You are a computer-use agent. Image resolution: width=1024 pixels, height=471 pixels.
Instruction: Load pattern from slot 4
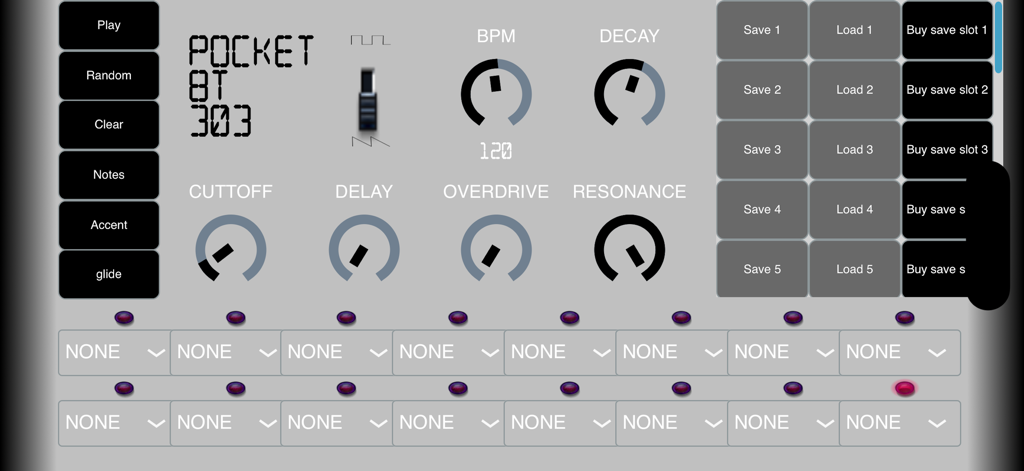click(x=855, y=210)
